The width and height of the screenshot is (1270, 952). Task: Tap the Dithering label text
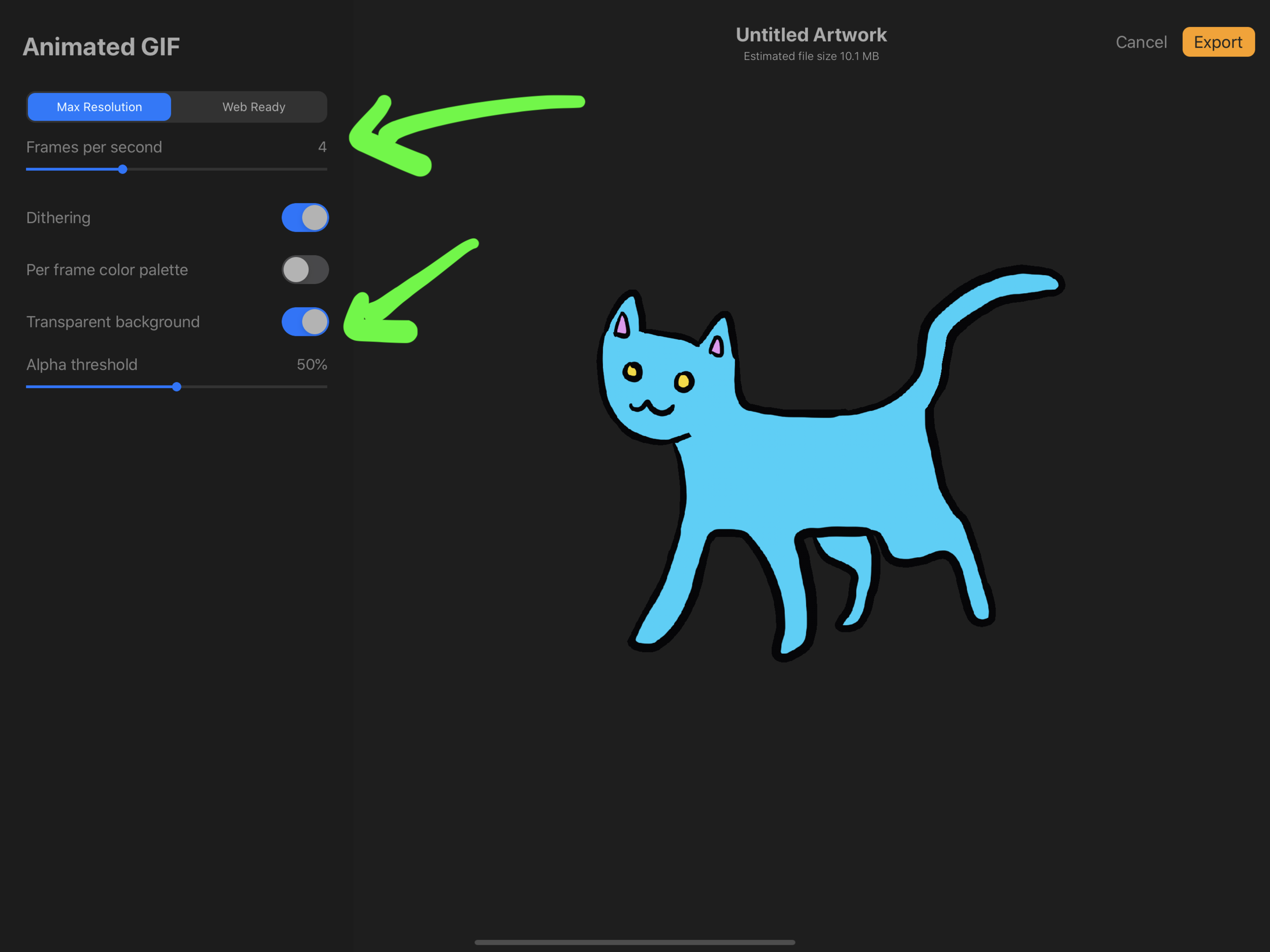click(x=58, y=217)
